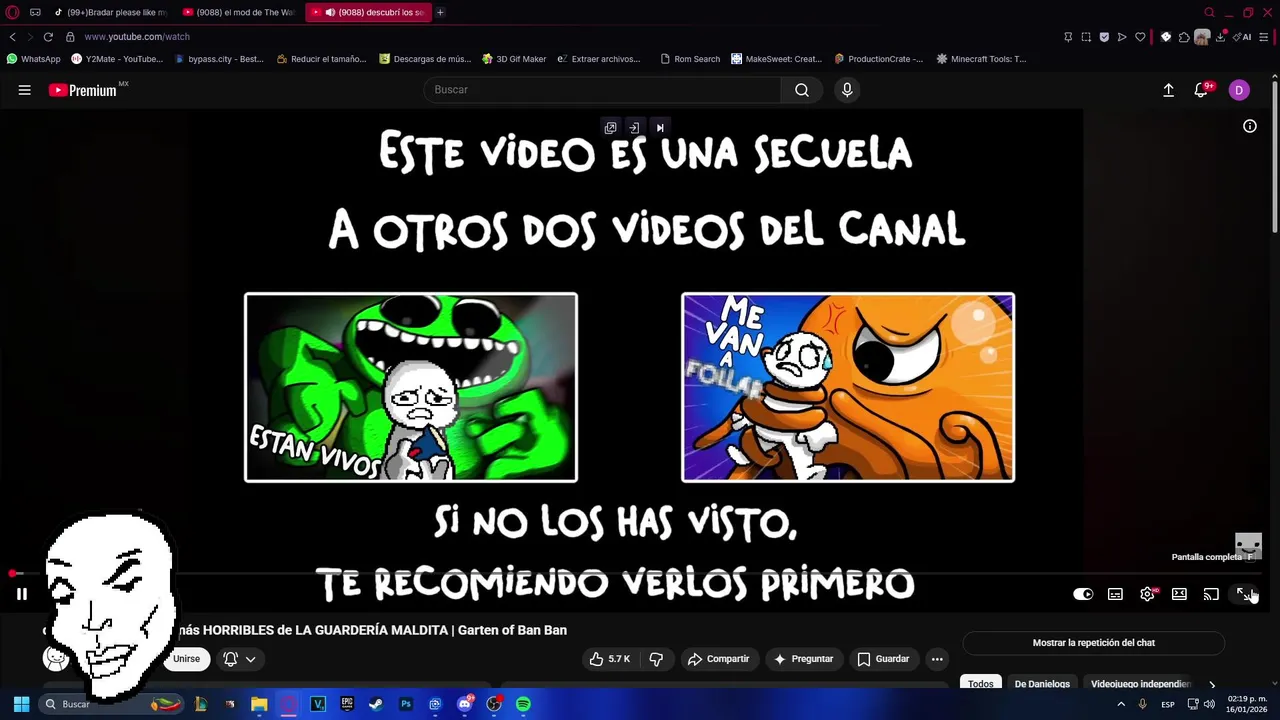Cast the video to a TV
The width and height of the screenshot is (1280, 720).
point(1211,594)
